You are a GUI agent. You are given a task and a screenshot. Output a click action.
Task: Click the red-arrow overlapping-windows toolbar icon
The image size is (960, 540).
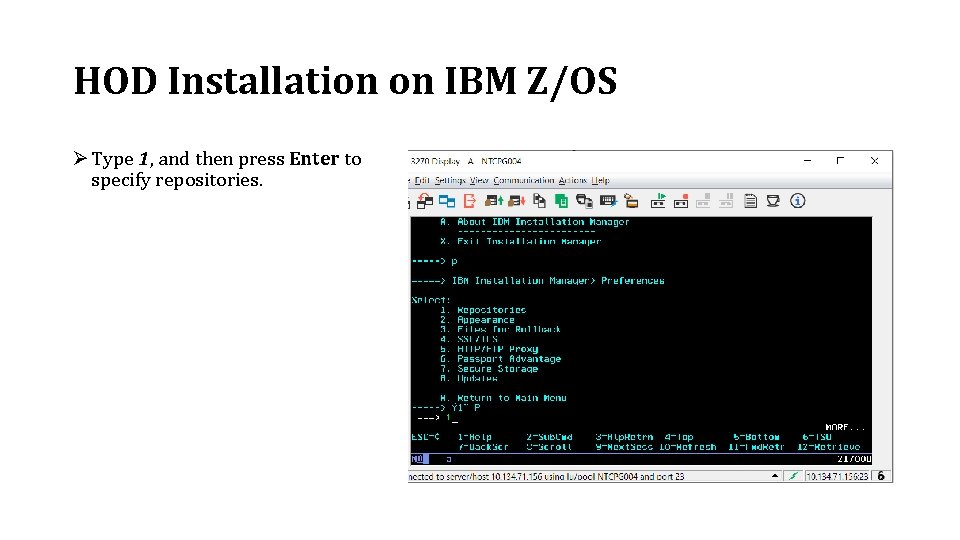coord(424,201)
